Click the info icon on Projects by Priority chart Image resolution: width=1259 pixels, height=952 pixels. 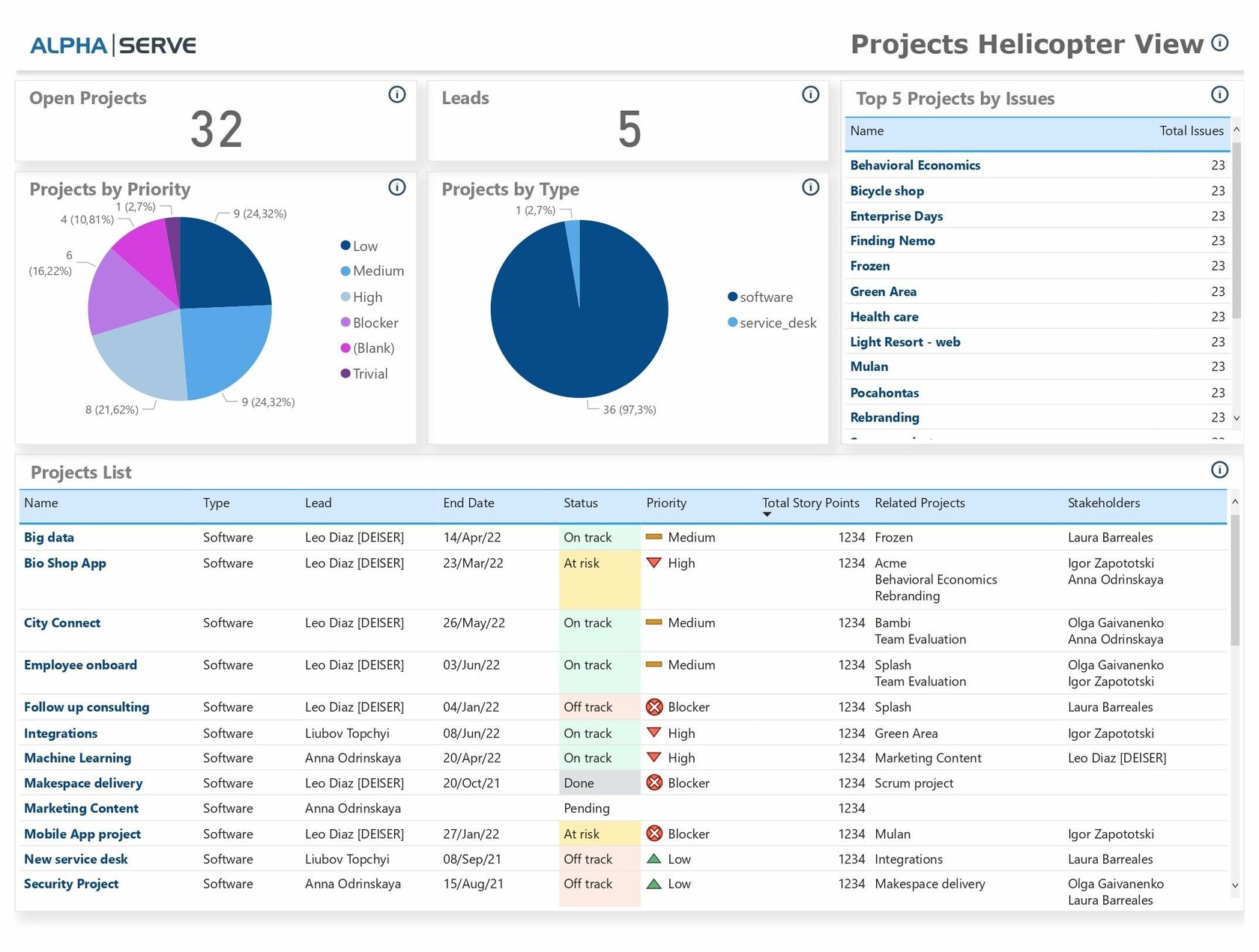pyautogui.click(x=397, y=188)
